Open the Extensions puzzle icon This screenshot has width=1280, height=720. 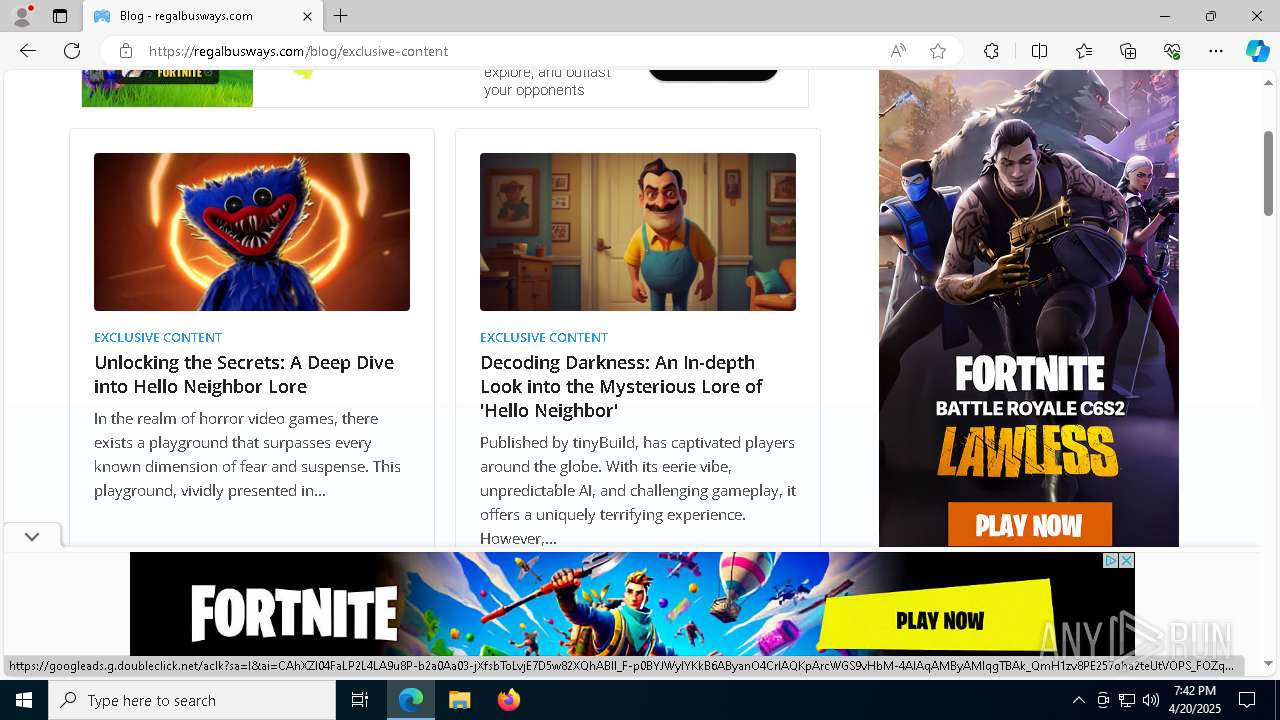[x=991, y=51]
